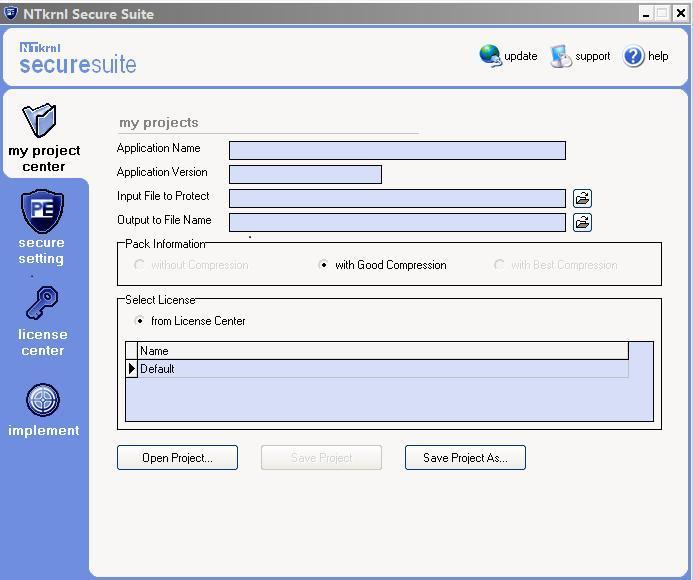Switch to secure setting tab label
This screenshot has height=580, width=693.
(41, 250)
